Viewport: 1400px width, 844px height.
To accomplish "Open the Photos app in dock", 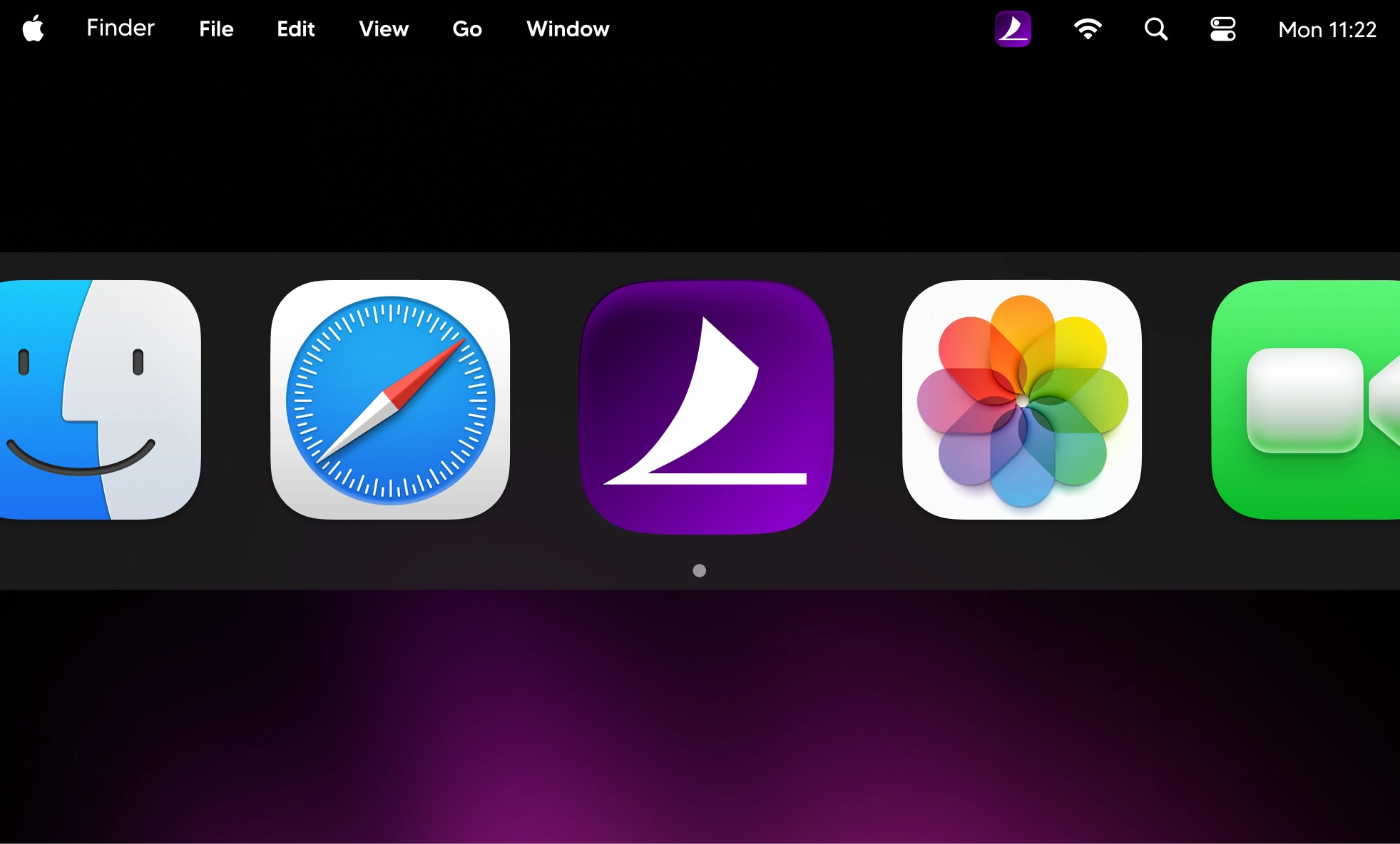I will pos(1021,399).
